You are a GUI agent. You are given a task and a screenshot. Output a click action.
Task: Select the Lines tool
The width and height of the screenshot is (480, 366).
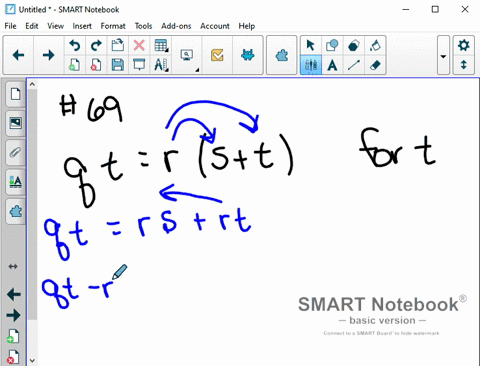pyautogui.click(x=354, y=65)
